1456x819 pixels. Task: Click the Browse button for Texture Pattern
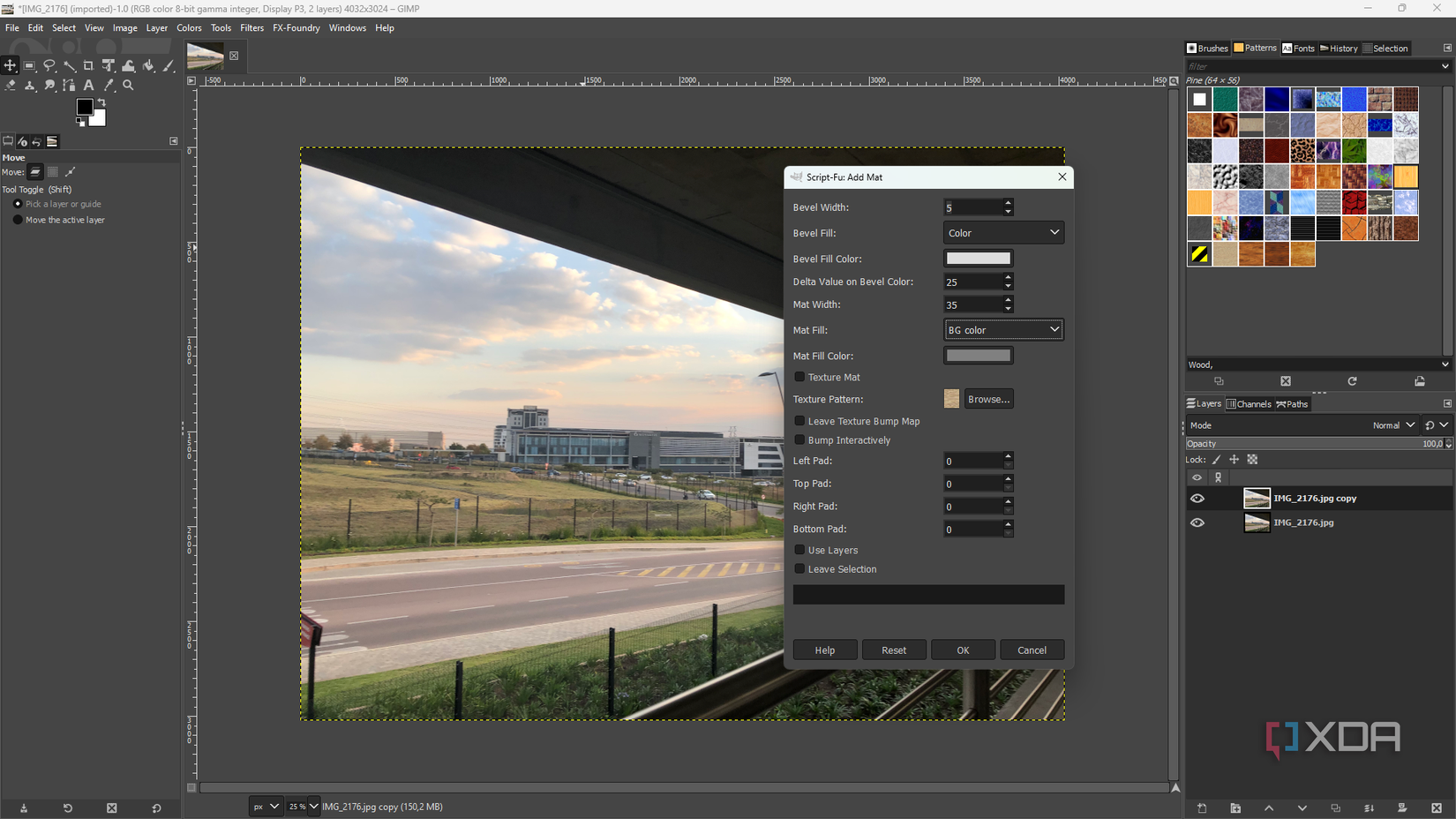click(988, 399)
